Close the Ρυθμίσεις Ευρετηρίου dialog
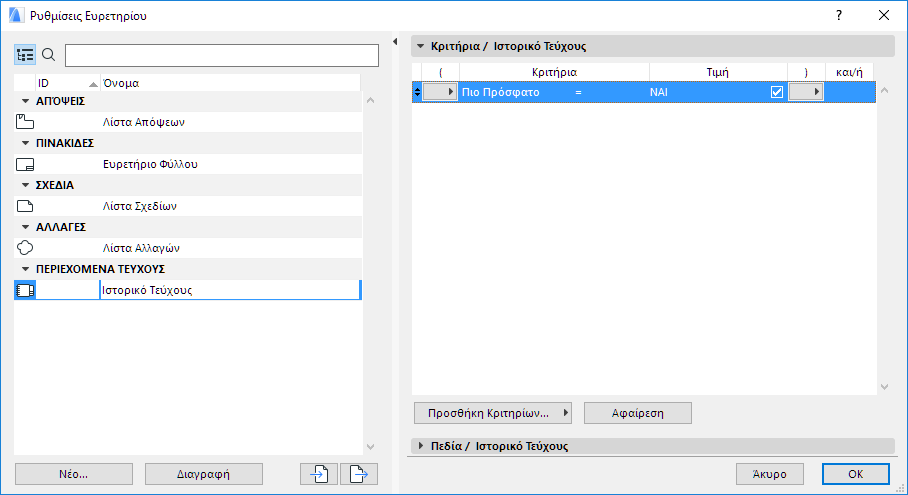 (x=884, y=16)
